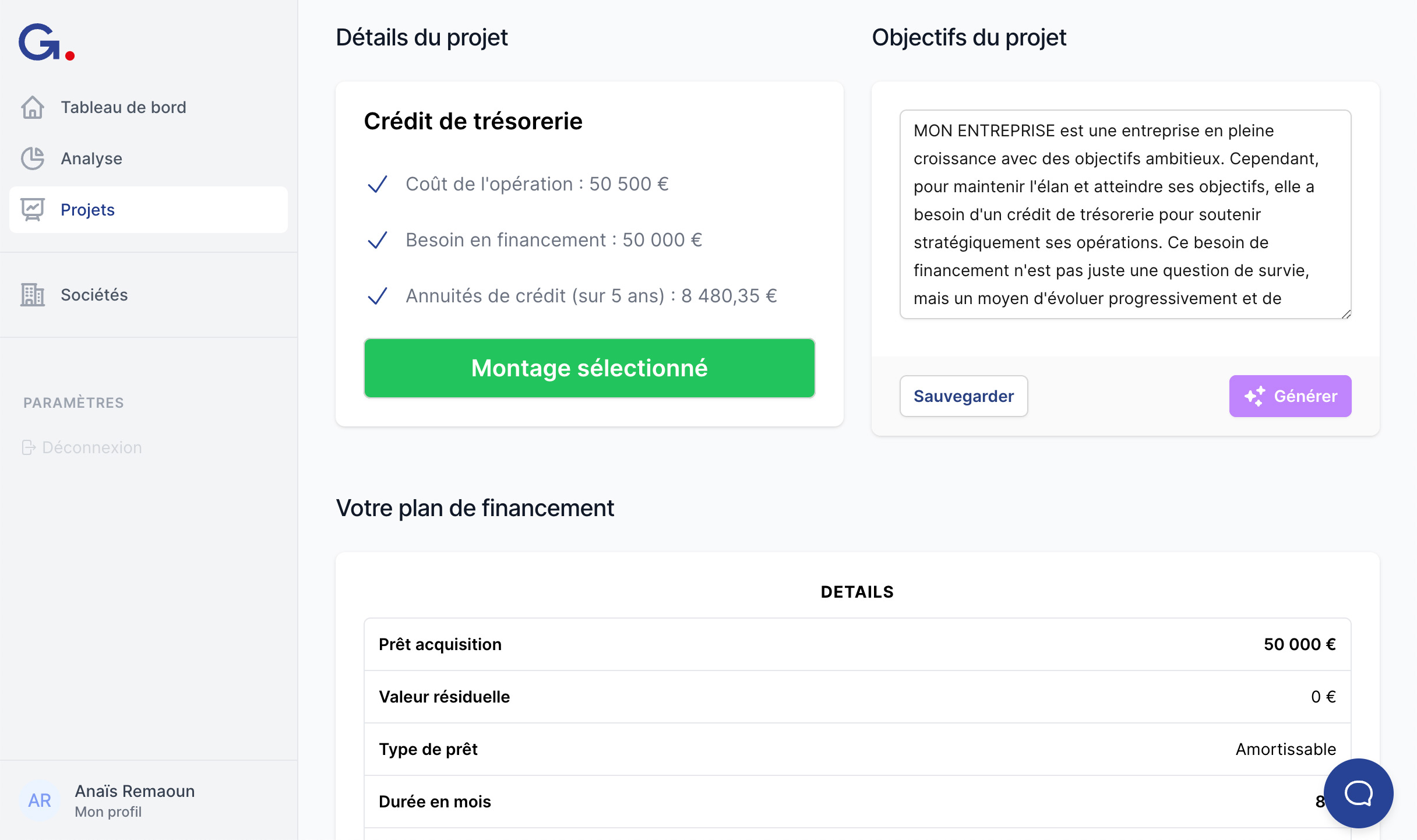Click the logout icon beside Déconnexion
1417x840 pixels.
tap(29, 447)
